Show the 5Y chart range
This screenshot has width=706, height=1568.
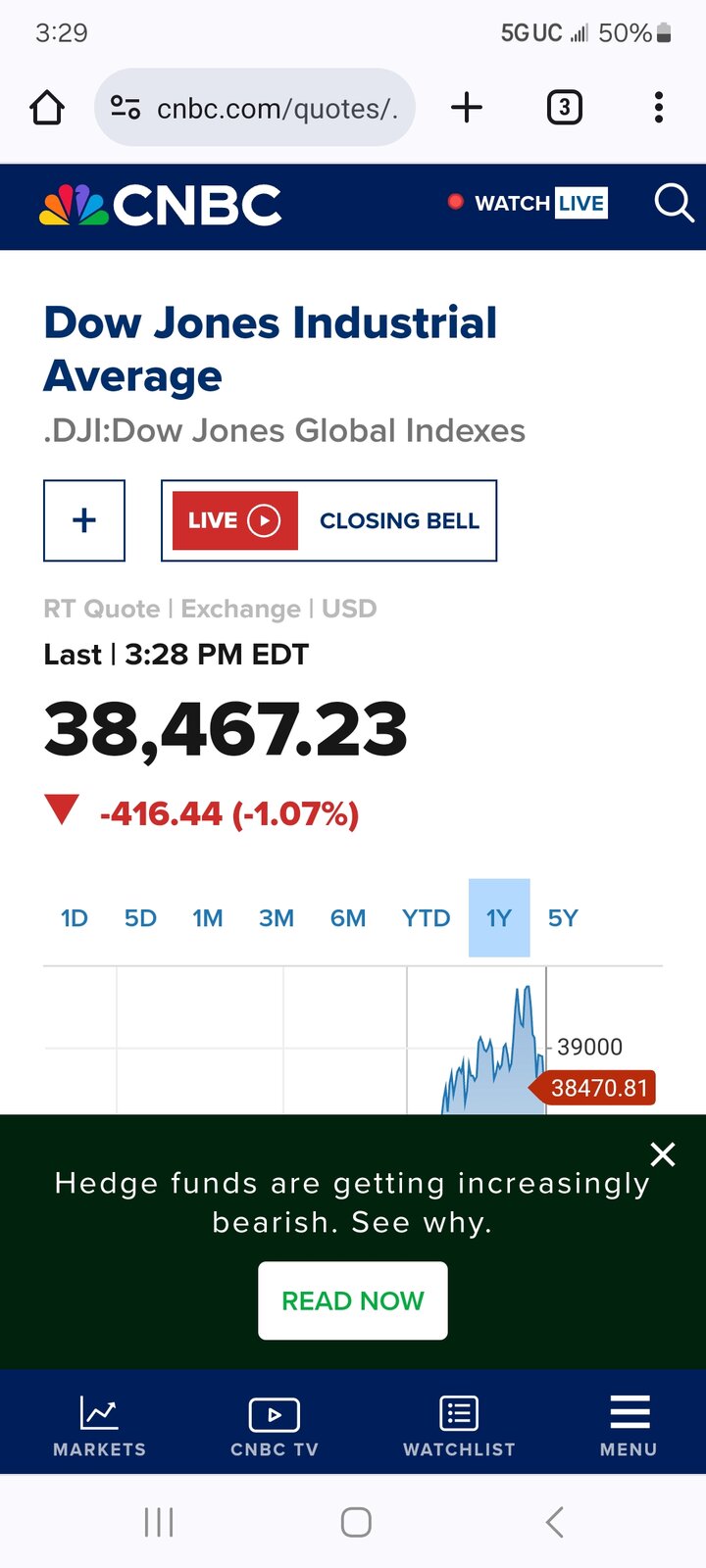point(563,918)
